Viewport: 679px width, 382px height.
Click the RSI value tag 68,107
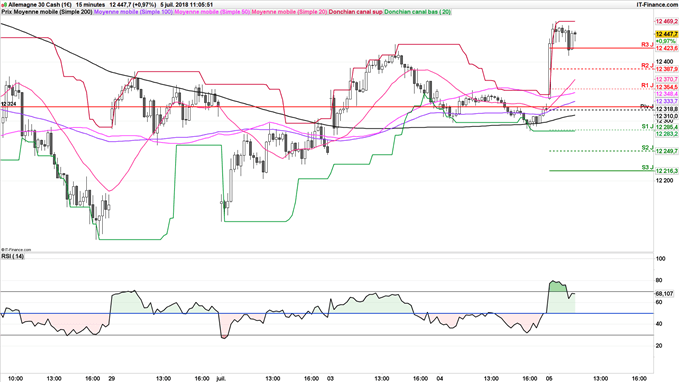tap(665, 294)
